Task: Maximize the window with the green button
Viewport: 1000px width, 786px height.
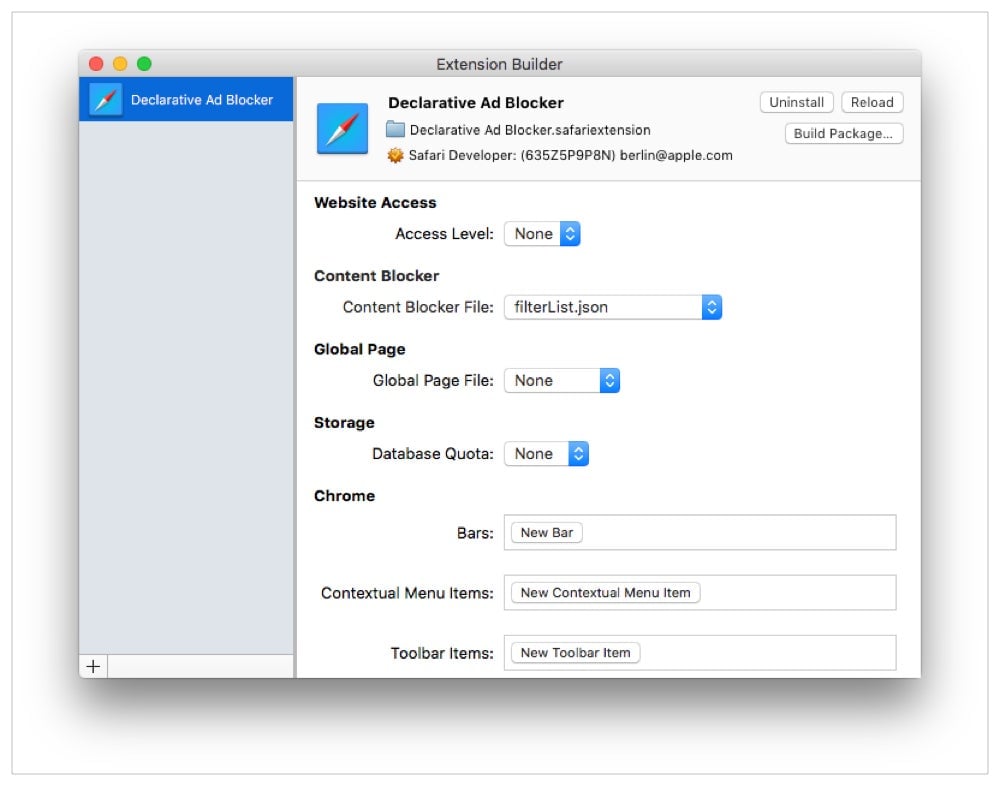Action: 145,64
